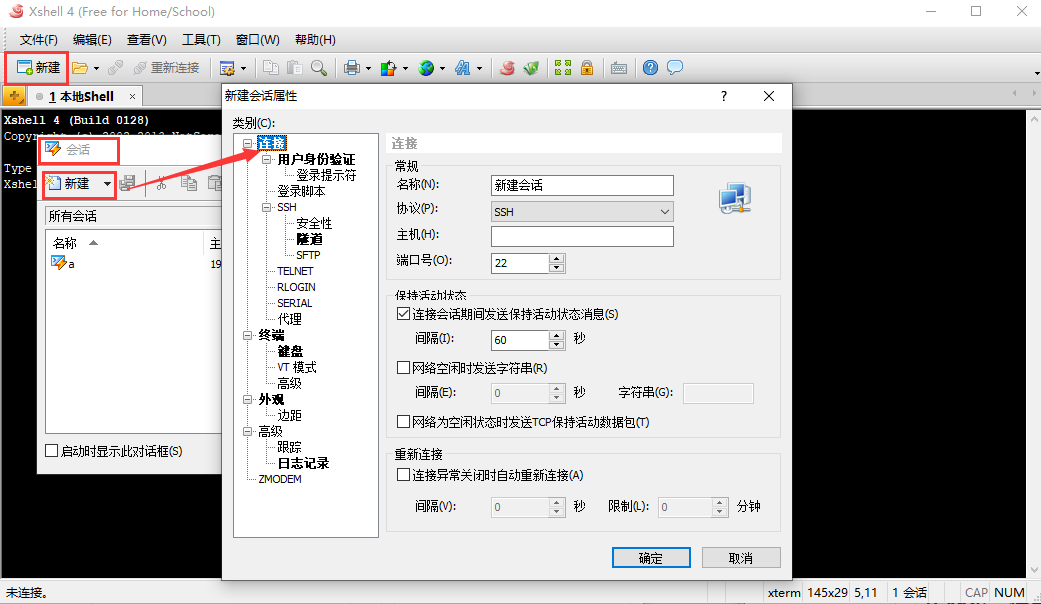Image resolution: width=1041 pixels, height=604 pixels.
Task: Launch the red swirl Xftp icon
Action: (x=507, y=68)
